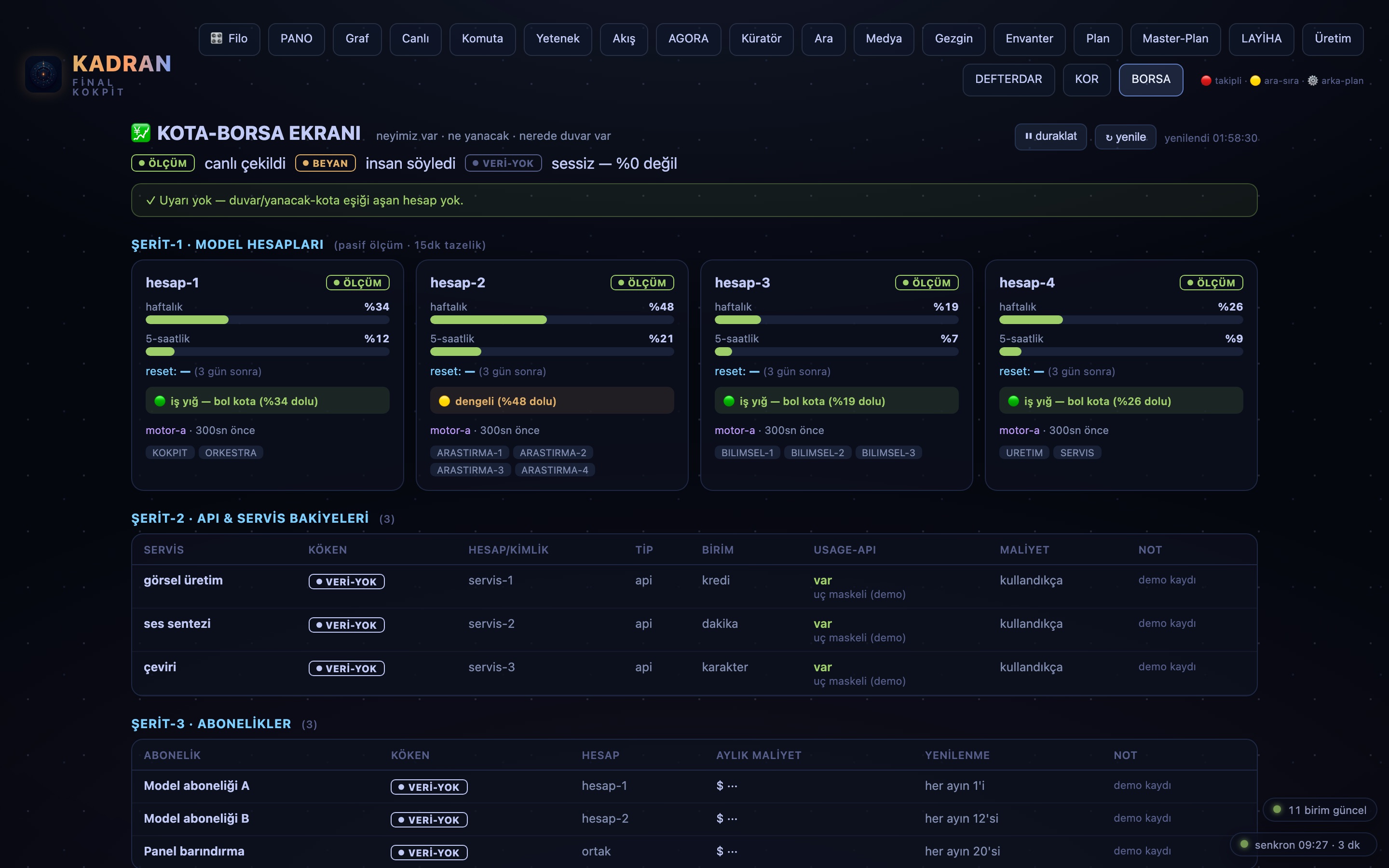
Task: Click 'Model aboneliği A' row name
Action: (196, 786)
